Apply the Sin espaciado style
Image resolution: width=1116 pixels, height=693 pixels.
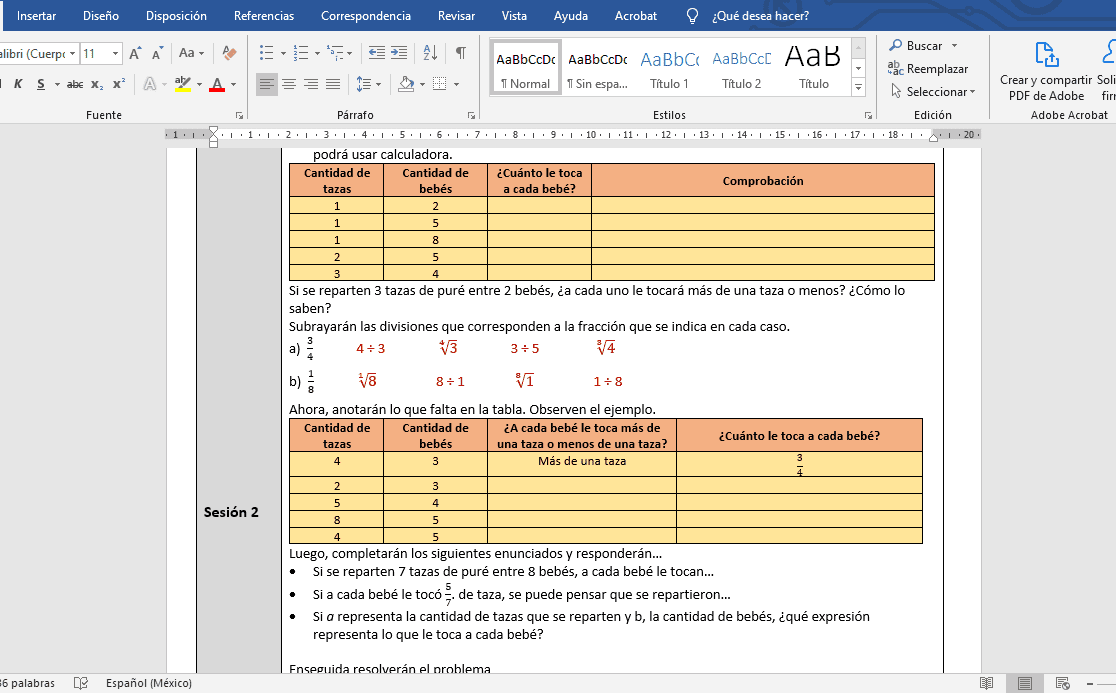597,68
